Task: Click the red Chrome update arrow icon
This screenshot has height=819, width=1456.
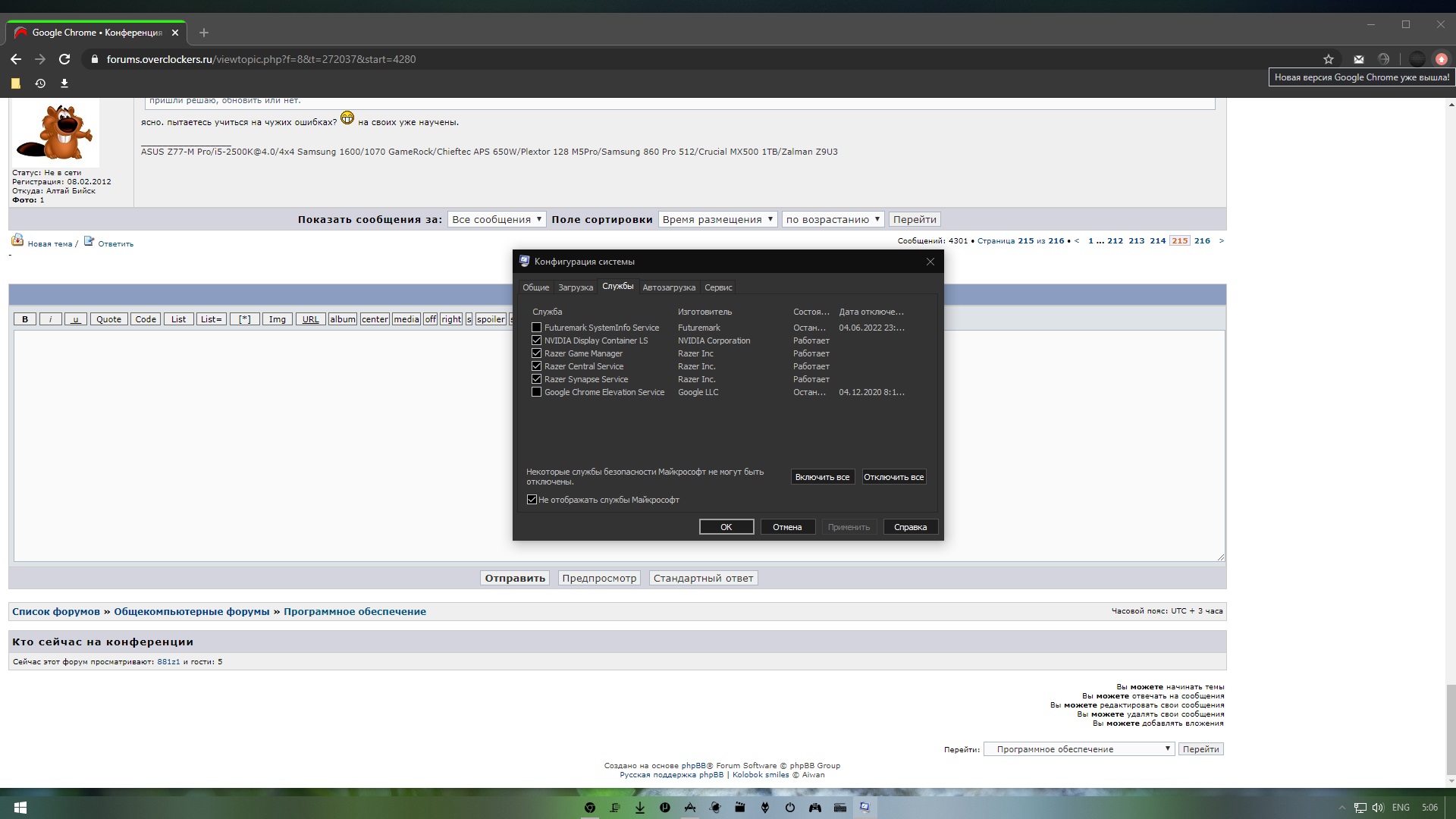Action: point(1442,59)
